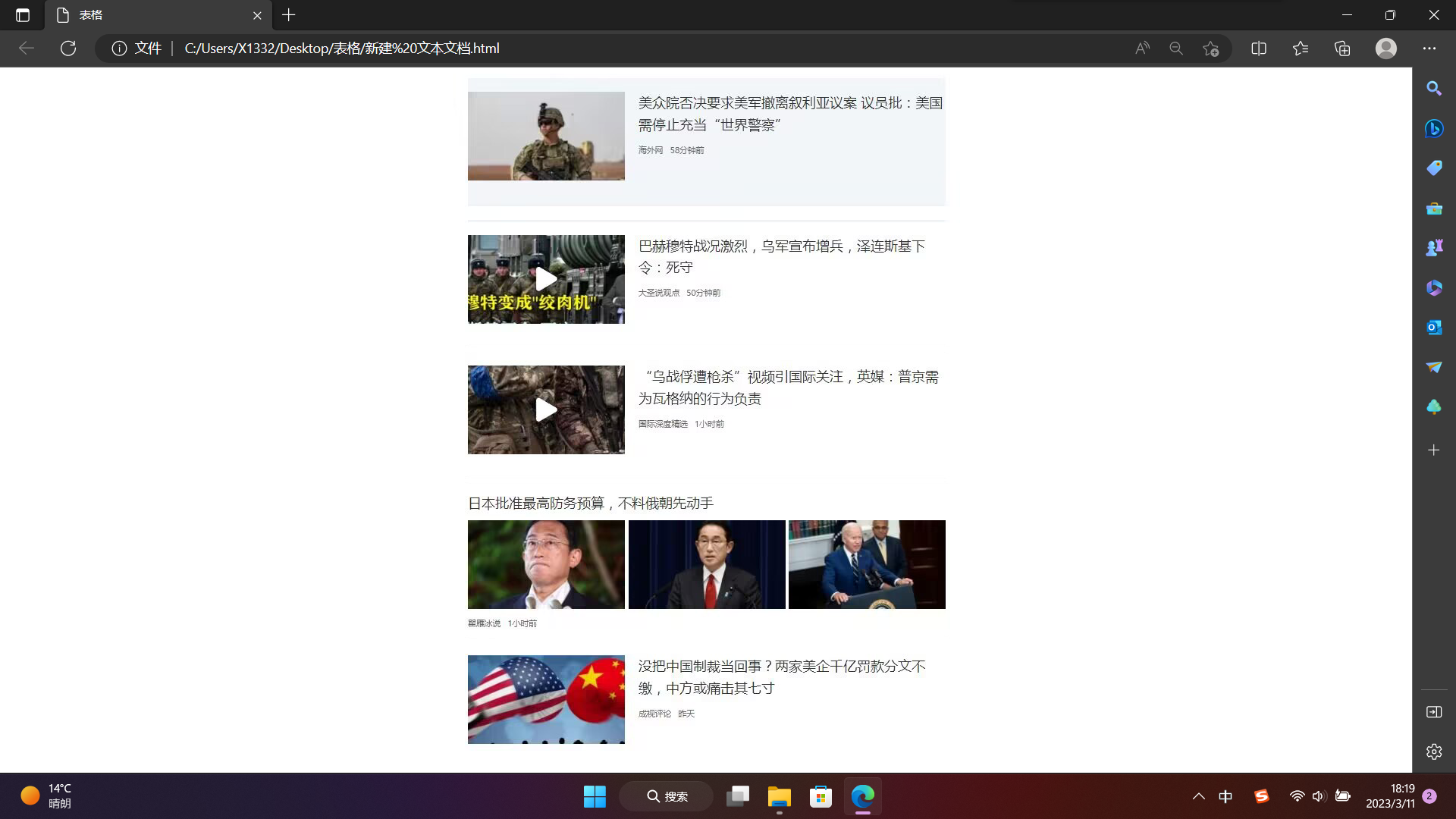Image resolution: width=1456 pixels, height=819 pixels.
Task: Open the user profile avatar
Action: pyautogui.click(x=1386, y=49)
